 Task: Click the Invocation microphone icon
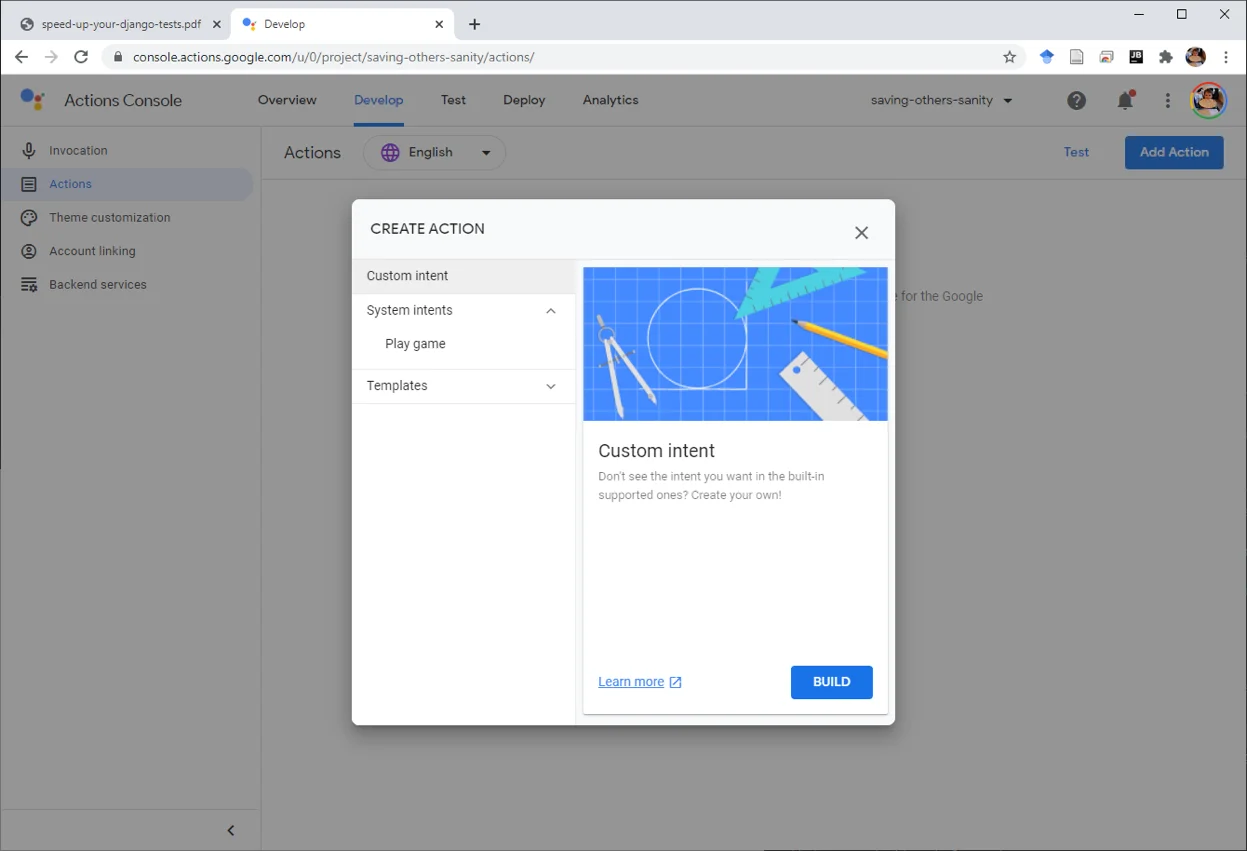[x=29, y=151]
